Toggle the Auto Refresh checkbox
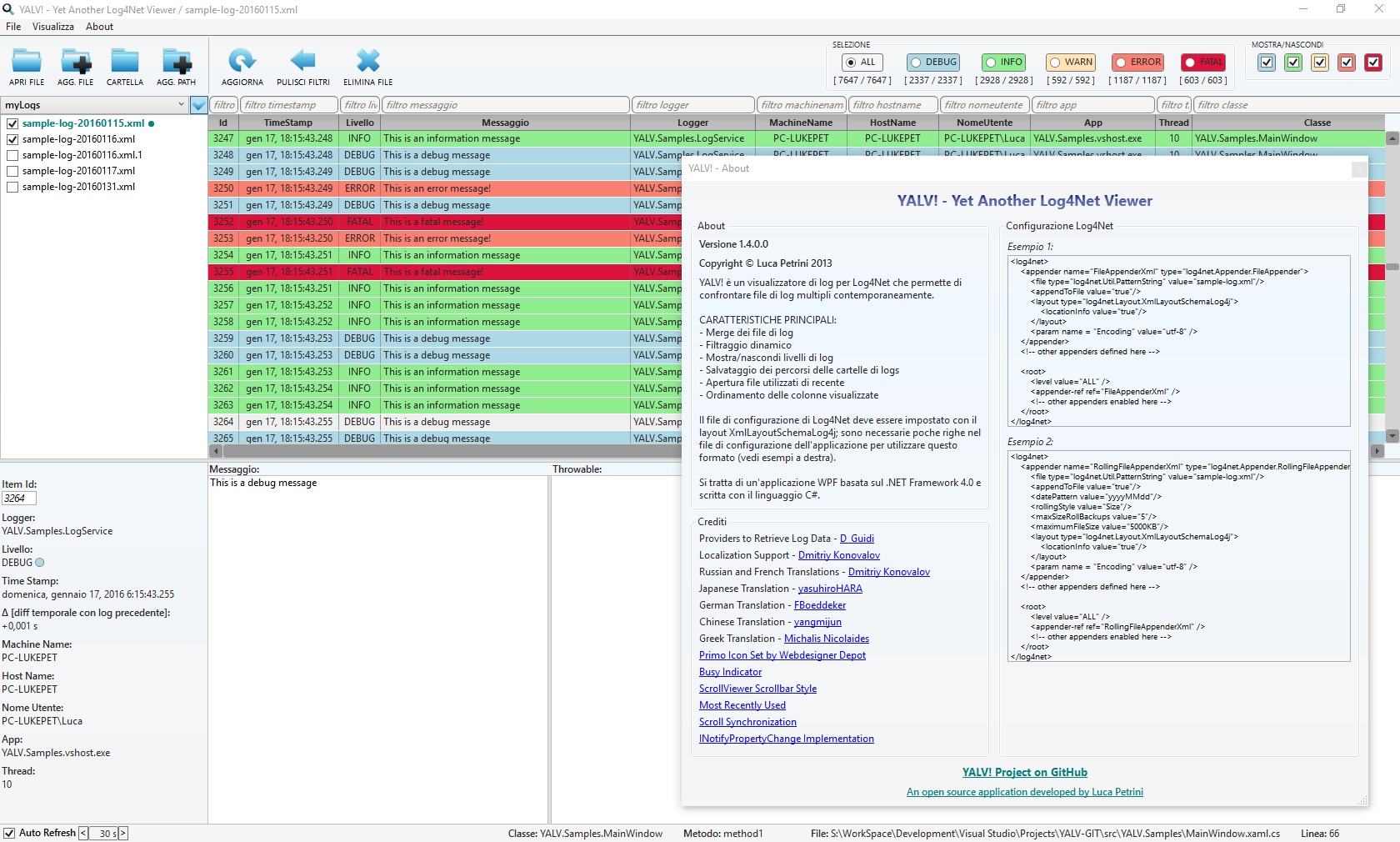The image size is (1400, 842). pyautogui.click(x=9, y=833)
